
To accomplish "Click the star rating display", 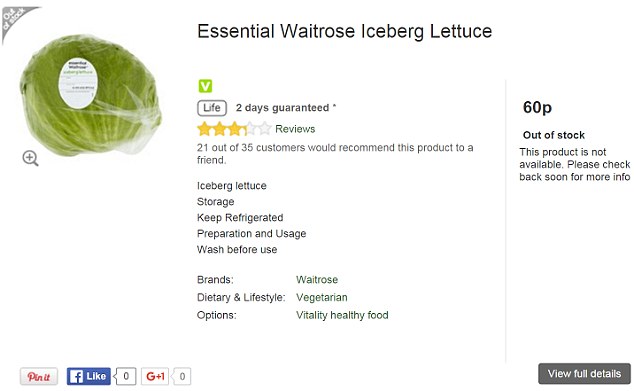I will 234,129.
